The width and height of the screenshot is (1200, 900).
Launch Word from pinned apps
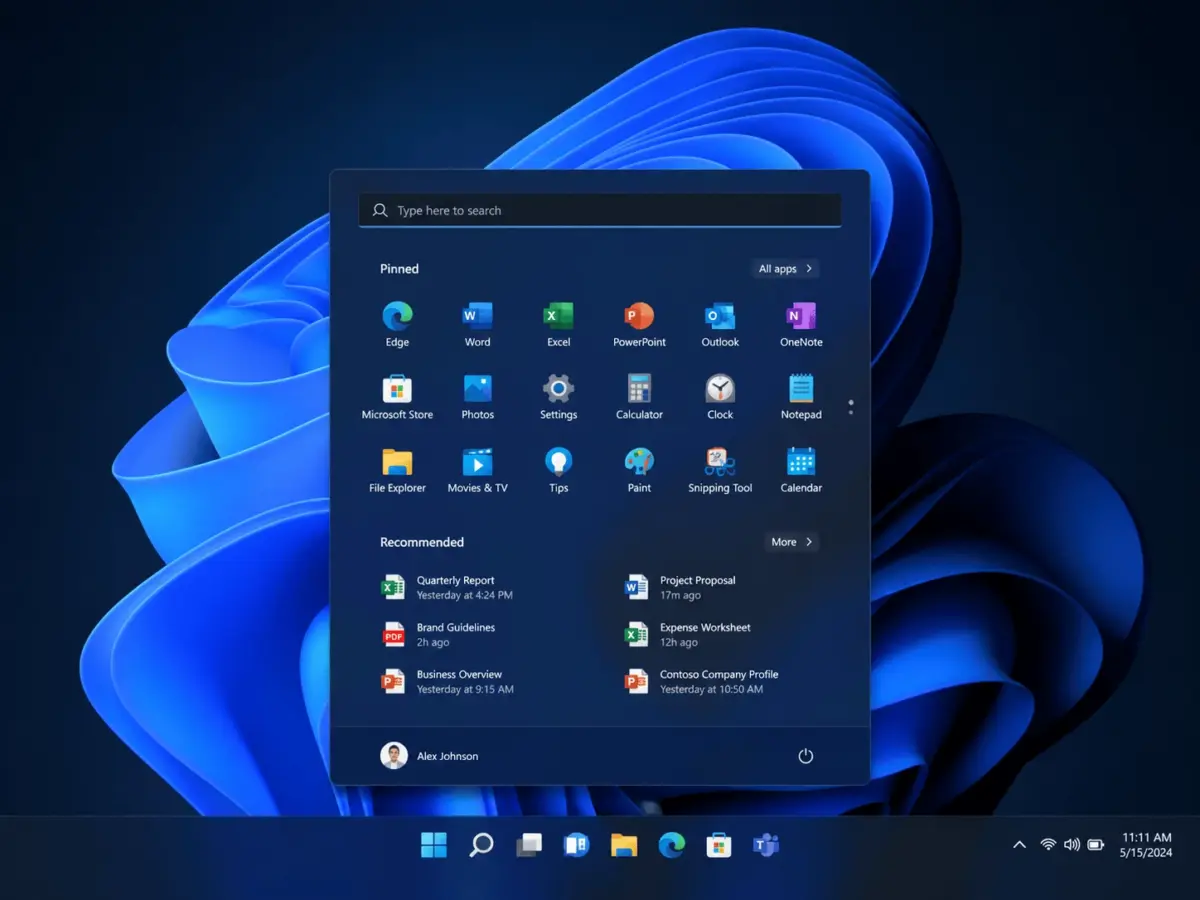click(478, 325)
